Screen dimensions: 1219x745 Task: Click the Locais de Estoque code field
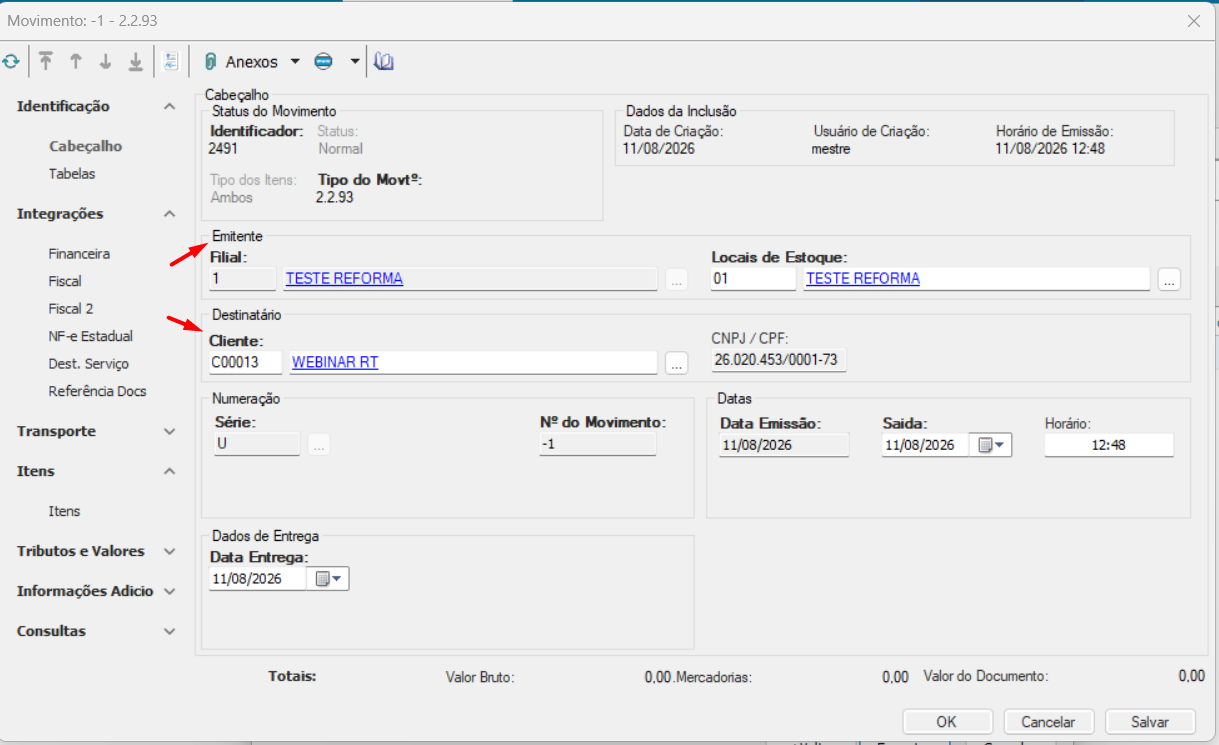753,279
